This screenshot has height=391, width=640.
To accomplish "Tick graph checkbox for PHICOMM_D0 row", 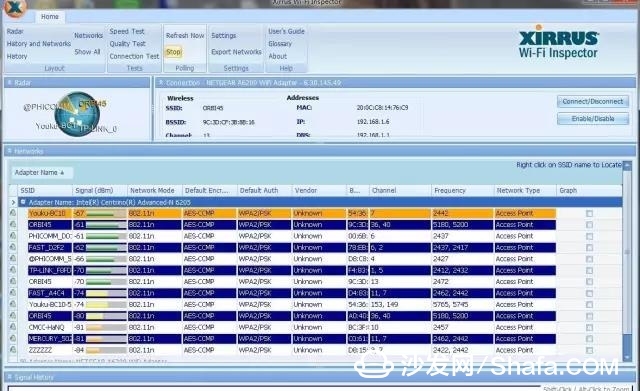I will pyautogui.click(x=589, y=236).
